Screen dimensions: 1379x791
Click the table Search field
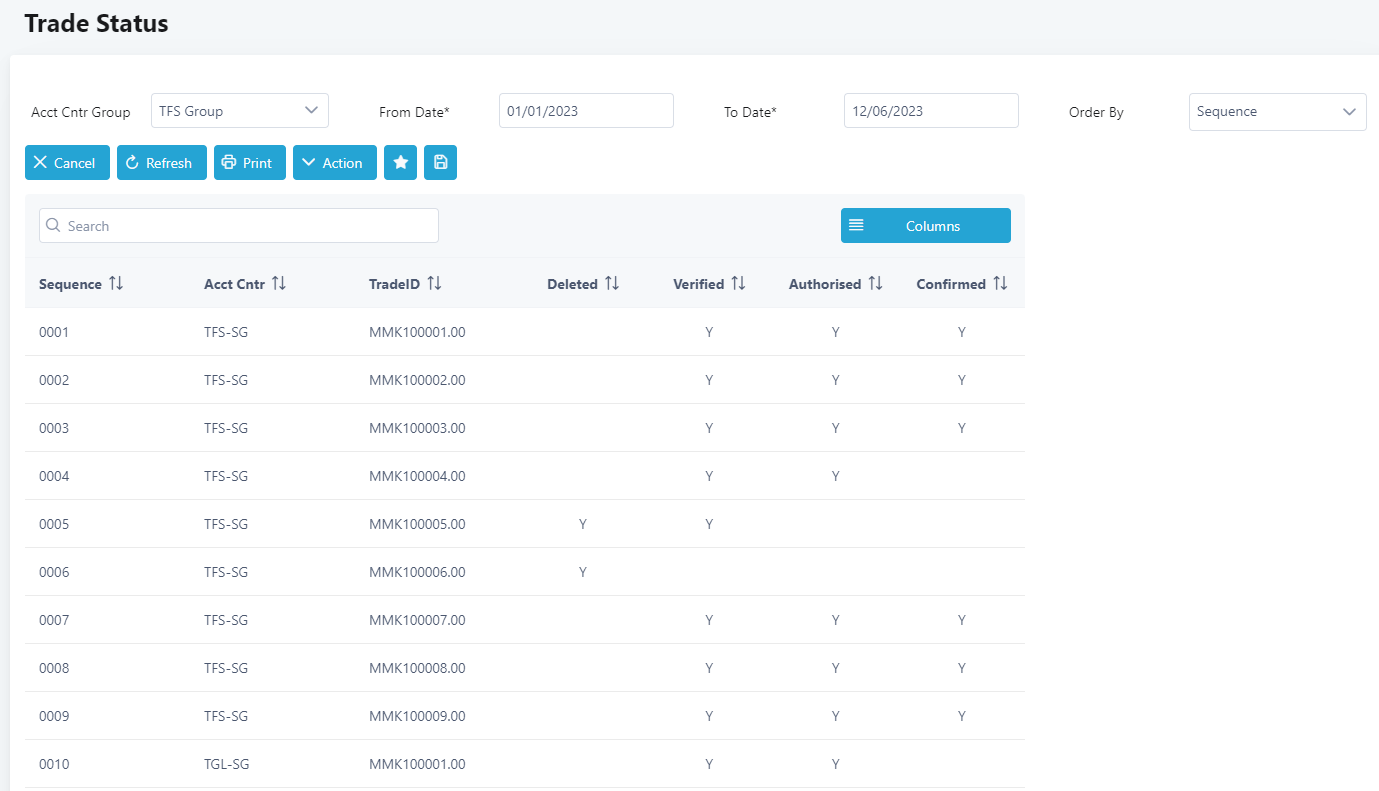(x=239, y=226)
